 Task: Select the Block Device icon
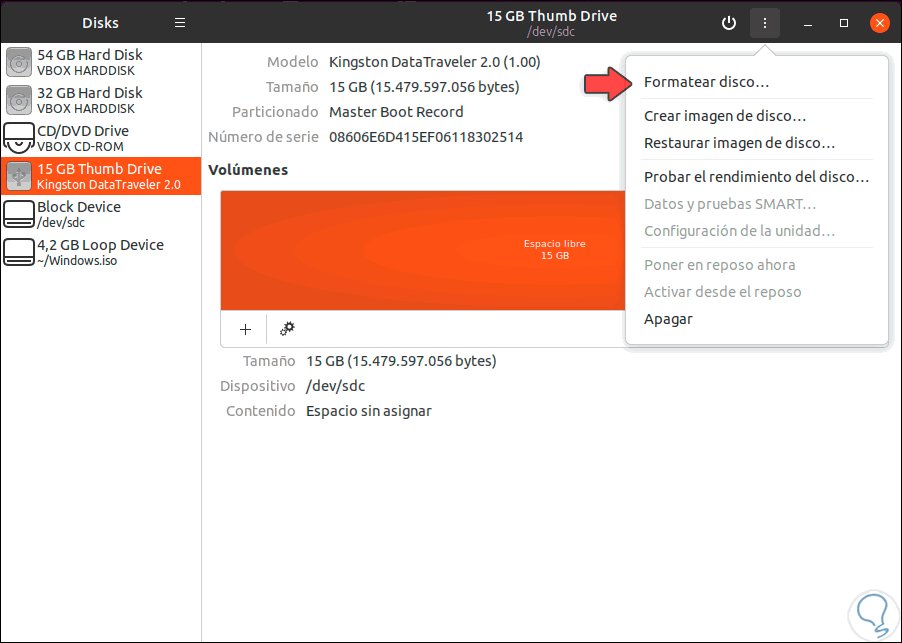18,214
